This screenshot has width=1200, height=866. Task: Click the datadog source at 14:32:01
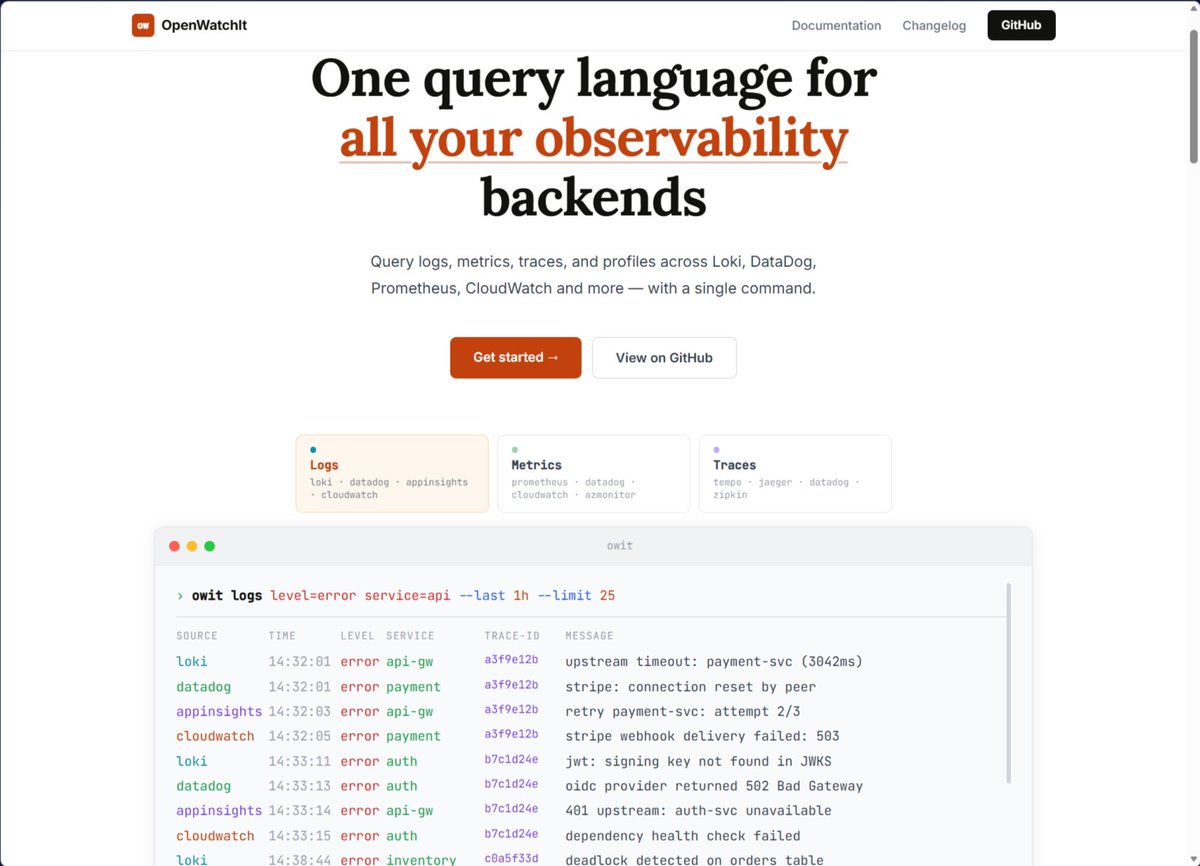tap(203, 687)
